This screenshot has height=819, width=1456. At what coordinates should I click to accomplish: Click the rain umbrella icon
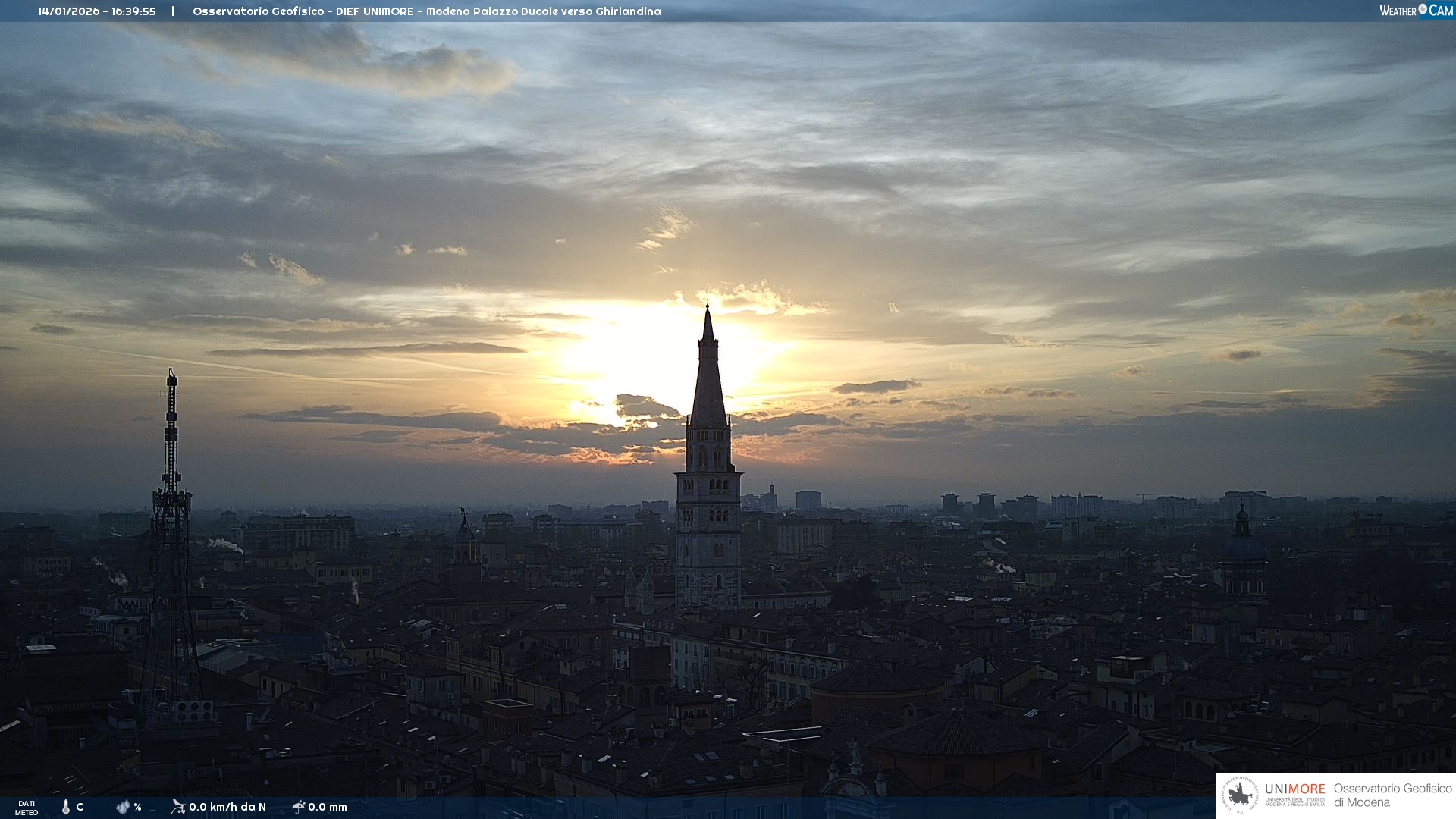coord(298,806)
